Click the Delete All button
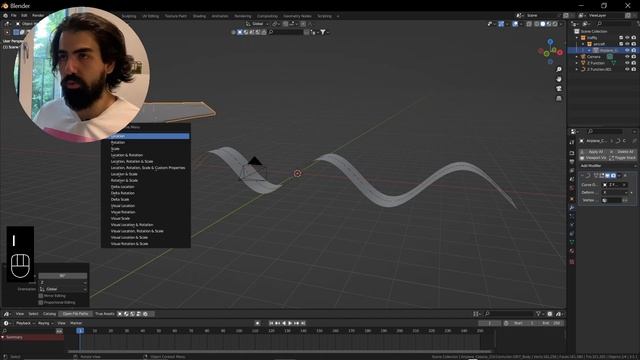The image size is (640, 360). coord(622,152)
